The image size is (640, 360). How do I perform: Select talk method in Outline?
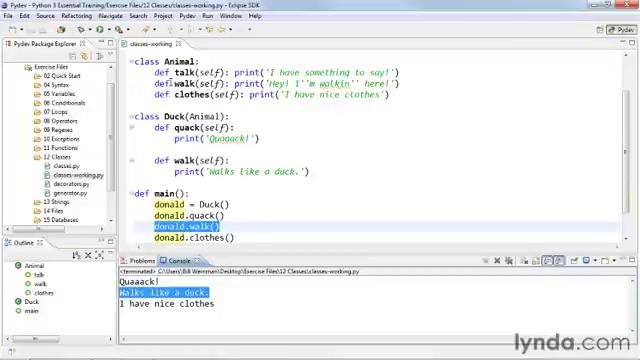[x=39, y=275]
